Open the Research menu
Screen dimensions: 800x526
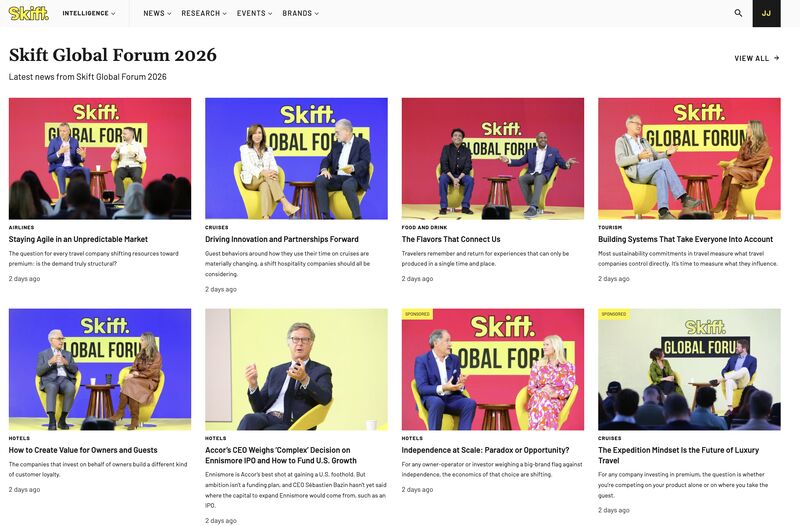pyautogui.click(x=204, y=13)
